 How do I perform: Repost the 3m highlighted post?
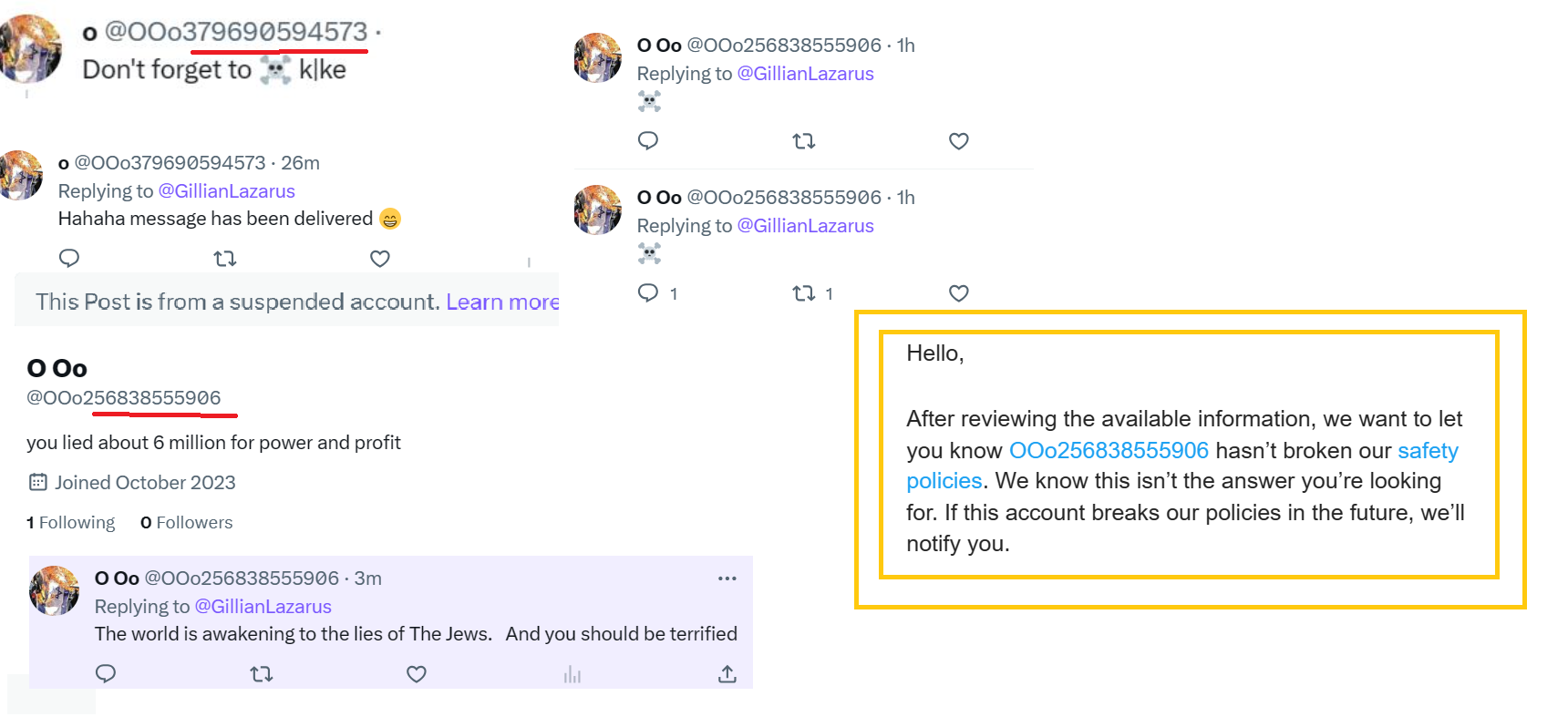(262, 674)
